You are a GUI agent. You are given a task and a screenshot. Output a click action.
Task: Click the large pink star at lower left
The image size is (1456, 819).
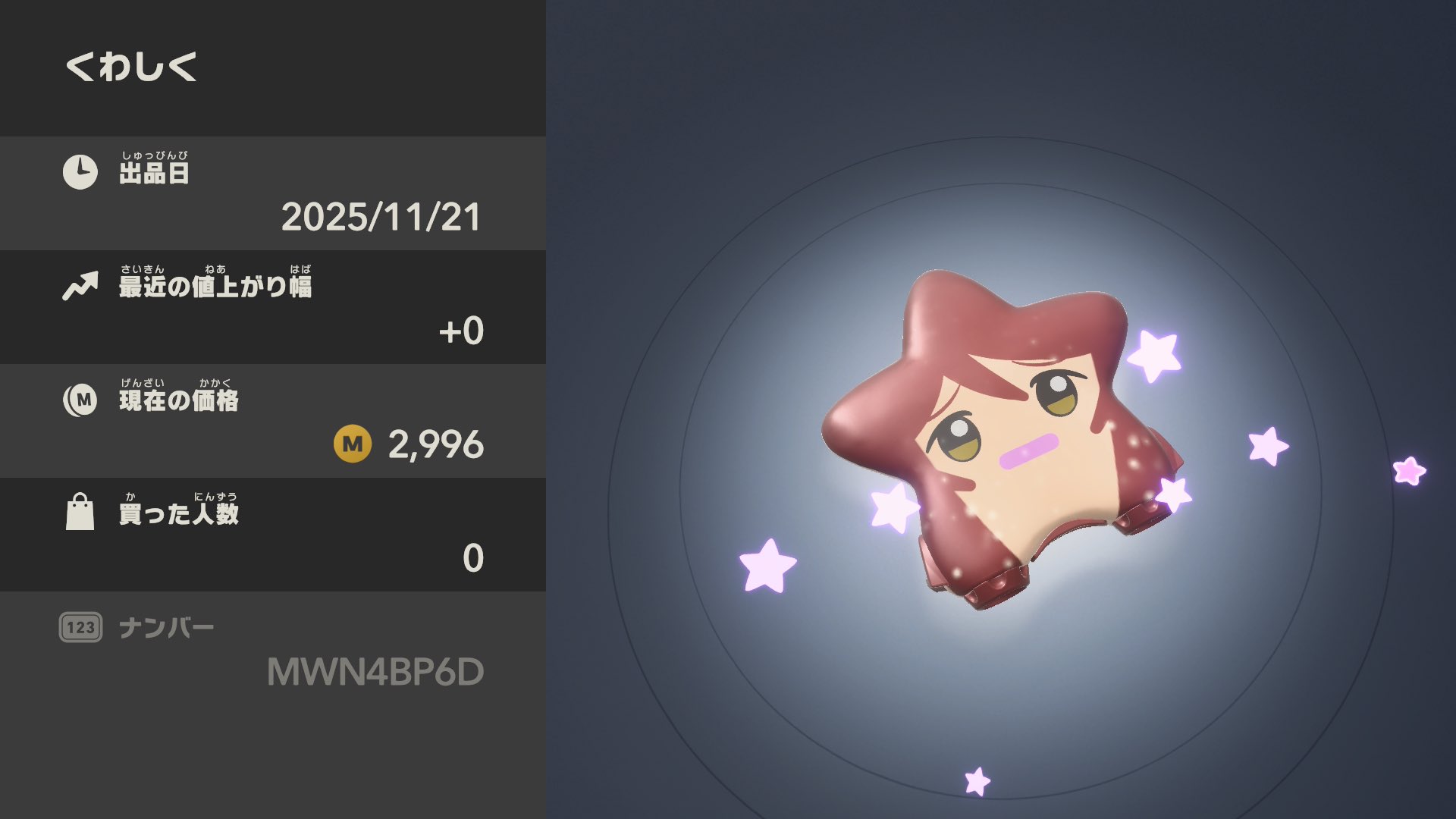point(767,566)
